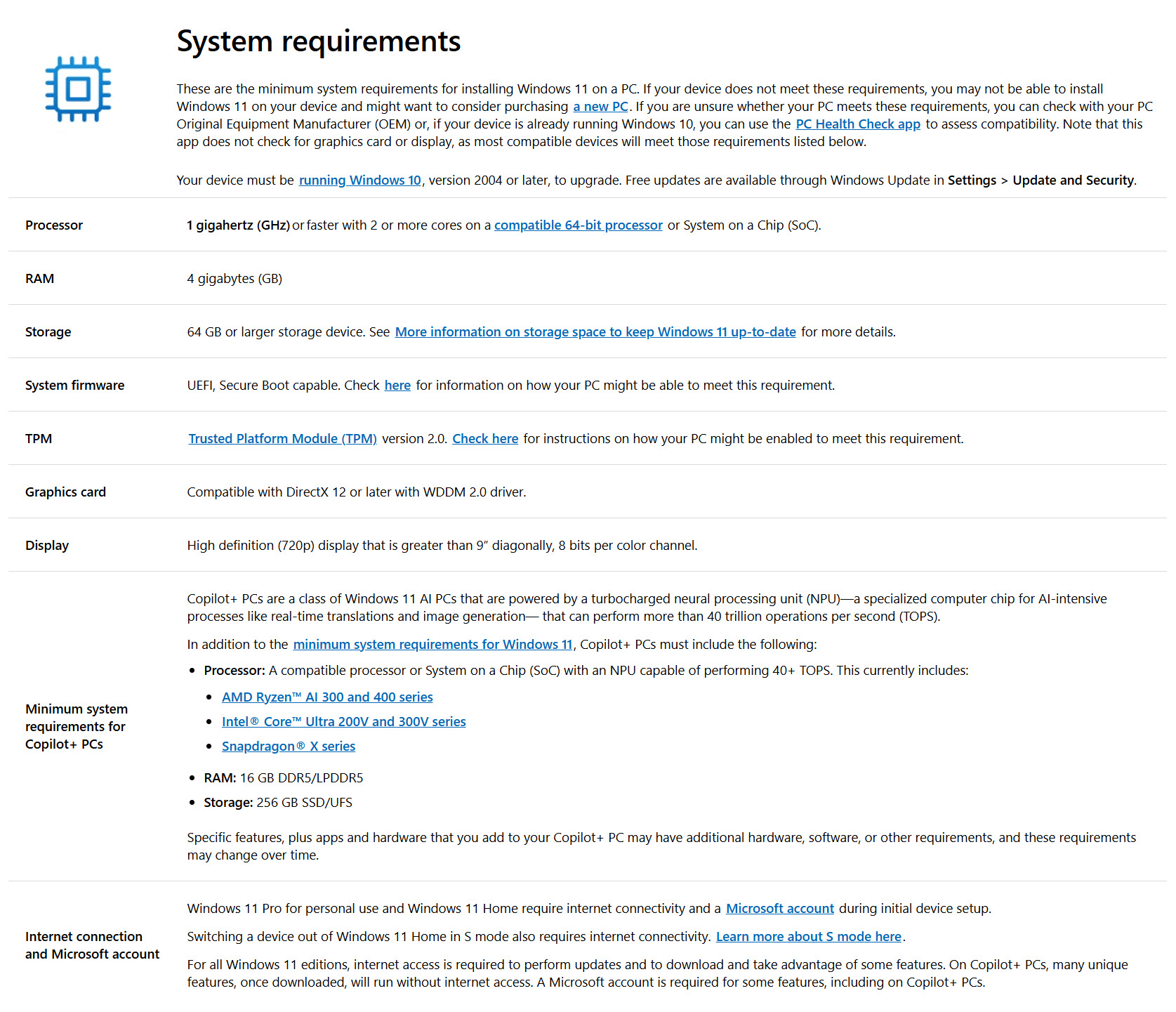Image resolution: width=1176 pixels, height=1012 pixels.
Task: Click the '4 gigabytes (GB)' RAM value
Action: (234, 279)
